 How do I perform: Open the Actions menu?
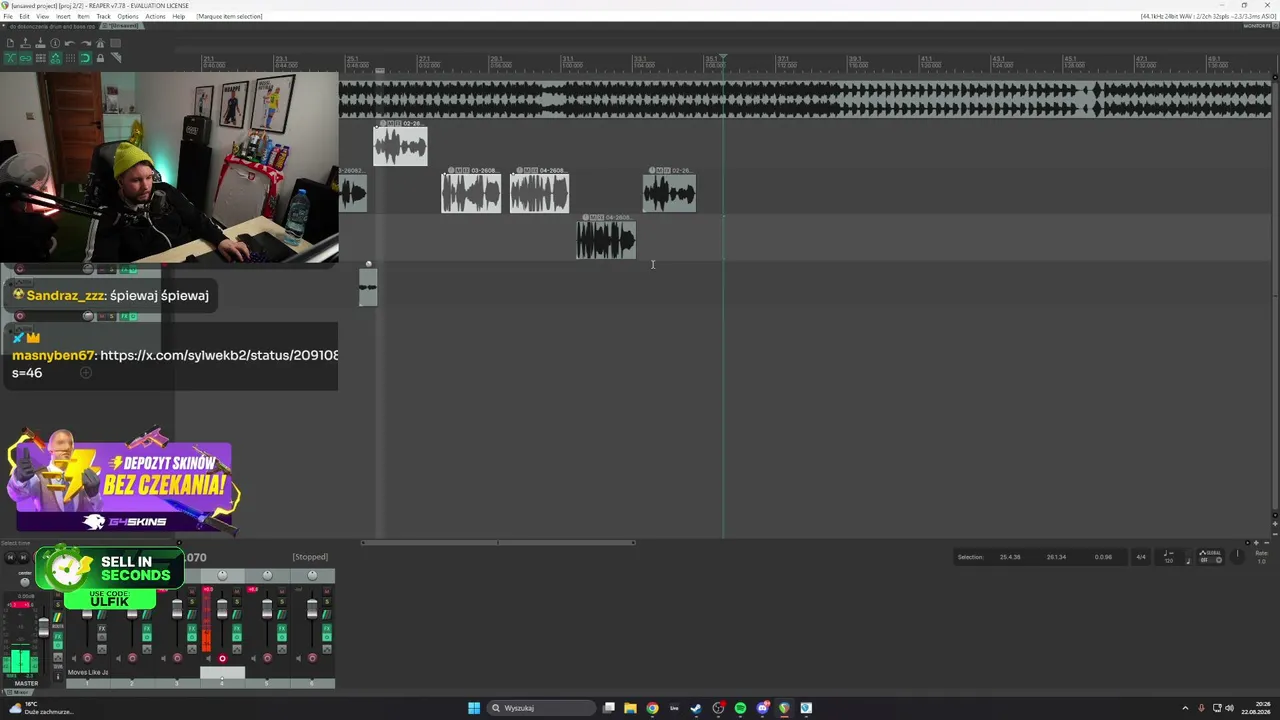(x=155, y=16)
